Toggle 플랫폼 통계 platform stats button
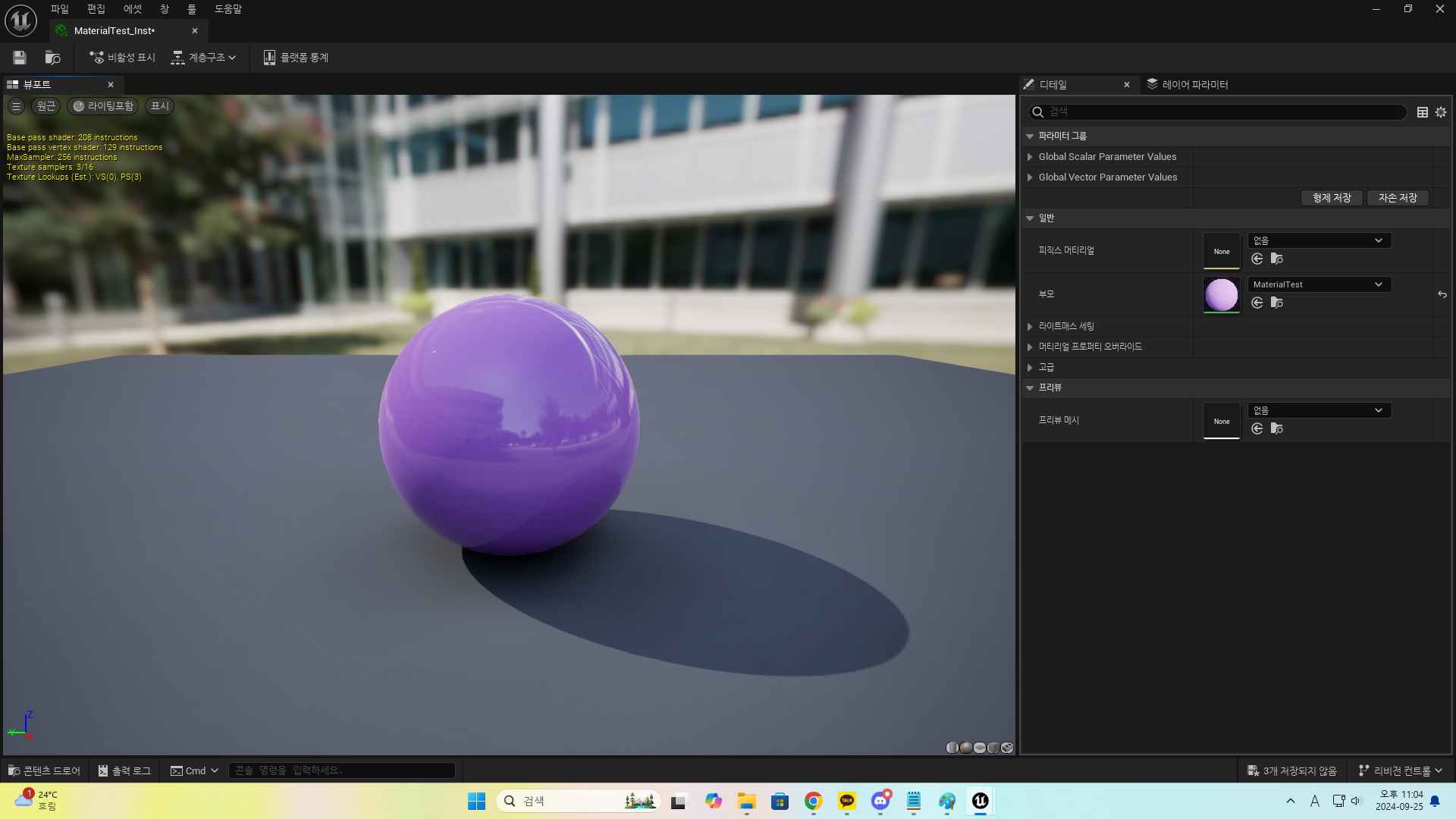The width and height of the screenshot is (1456, 819). coord(296,58)
